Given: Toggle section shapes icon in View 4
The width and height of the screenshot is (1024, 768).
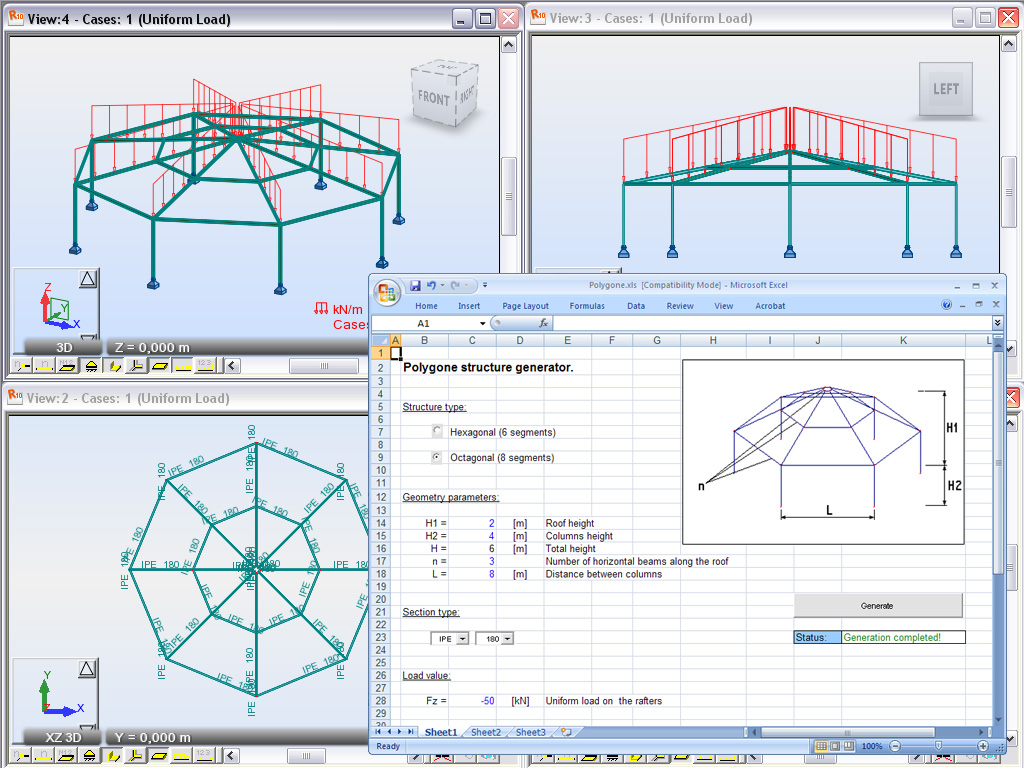Looking at the screenshot, I should click(114, 366).
